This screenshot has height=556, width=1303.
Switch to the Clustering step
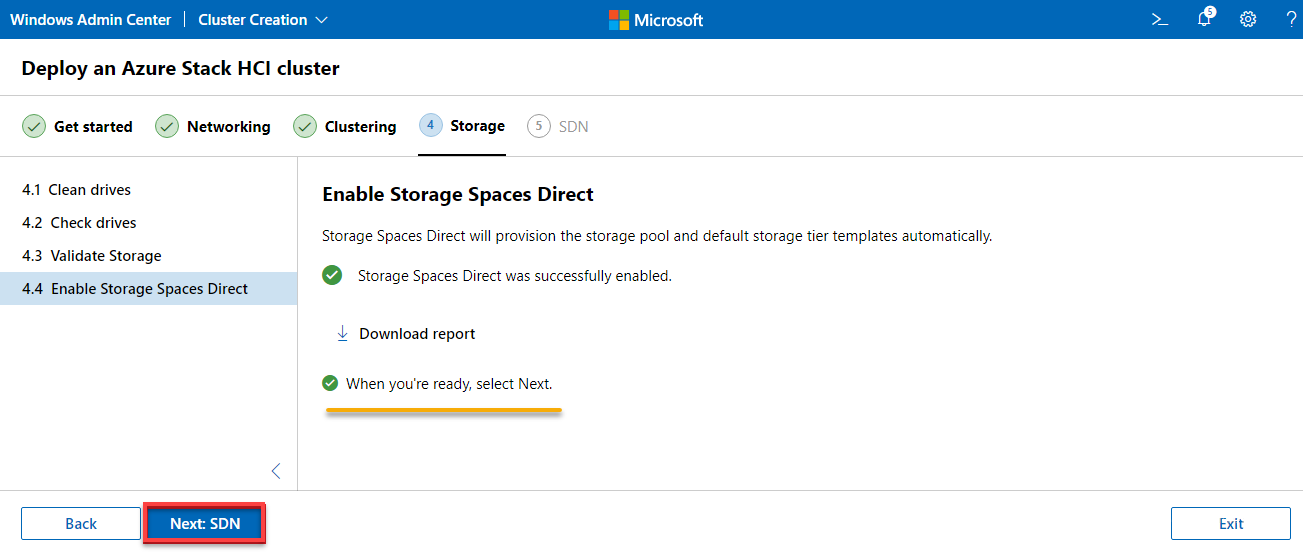click(344, 126)
